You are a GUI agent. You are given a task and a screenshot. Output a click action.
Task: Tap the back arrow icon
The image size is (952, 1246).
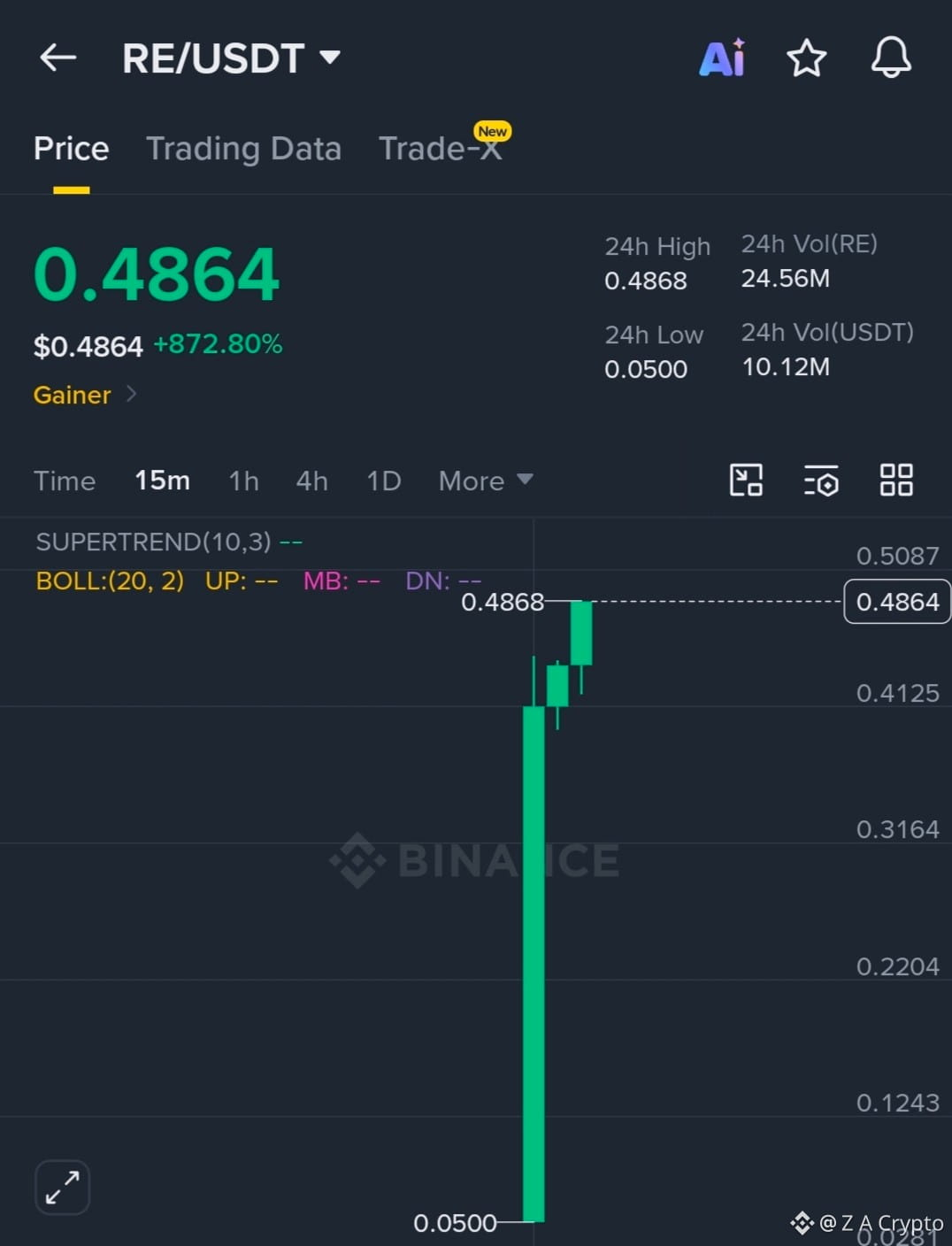coord(58,58)
